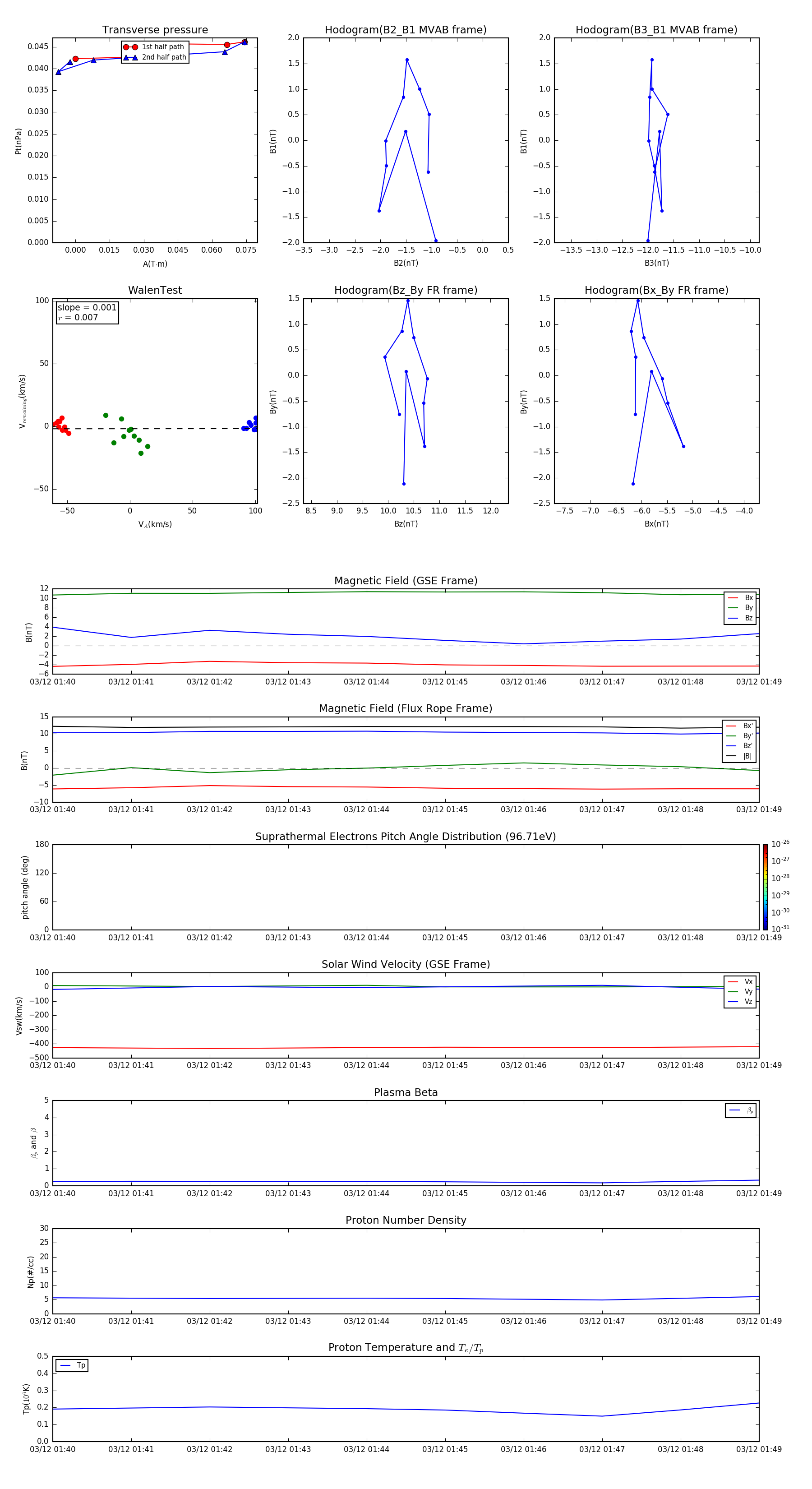Click the '1st half path' legend entry

tap(154, 47)
